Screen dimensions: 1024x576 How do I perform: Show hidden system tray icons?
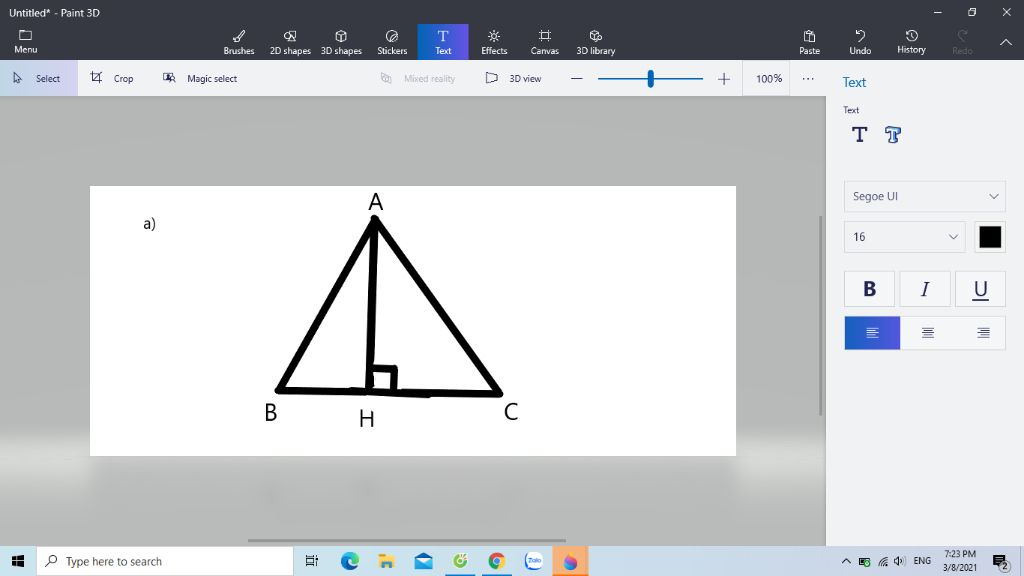point(846,561)
